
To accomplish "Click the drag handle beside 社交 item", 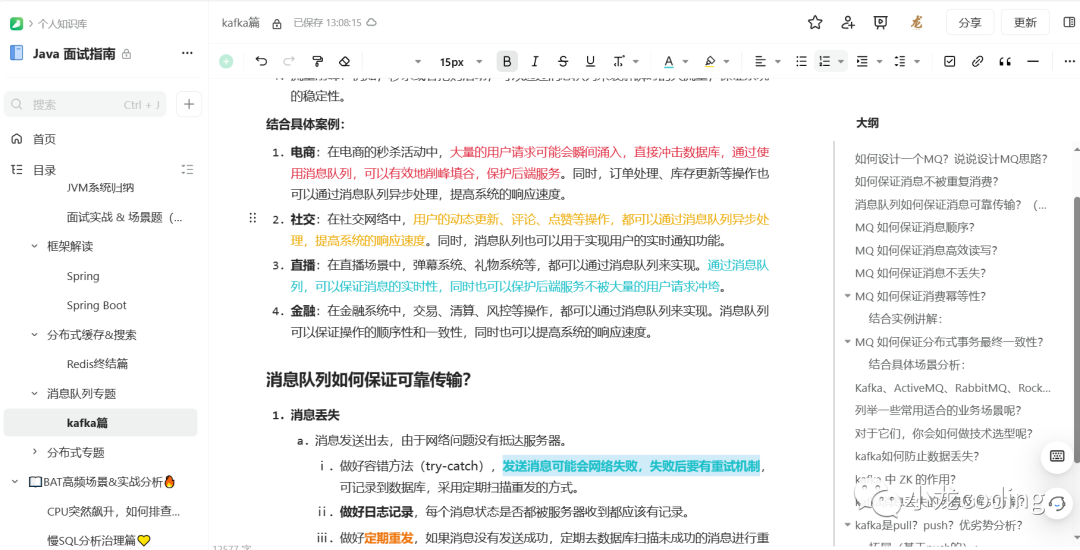I will [x=253, y=218].
